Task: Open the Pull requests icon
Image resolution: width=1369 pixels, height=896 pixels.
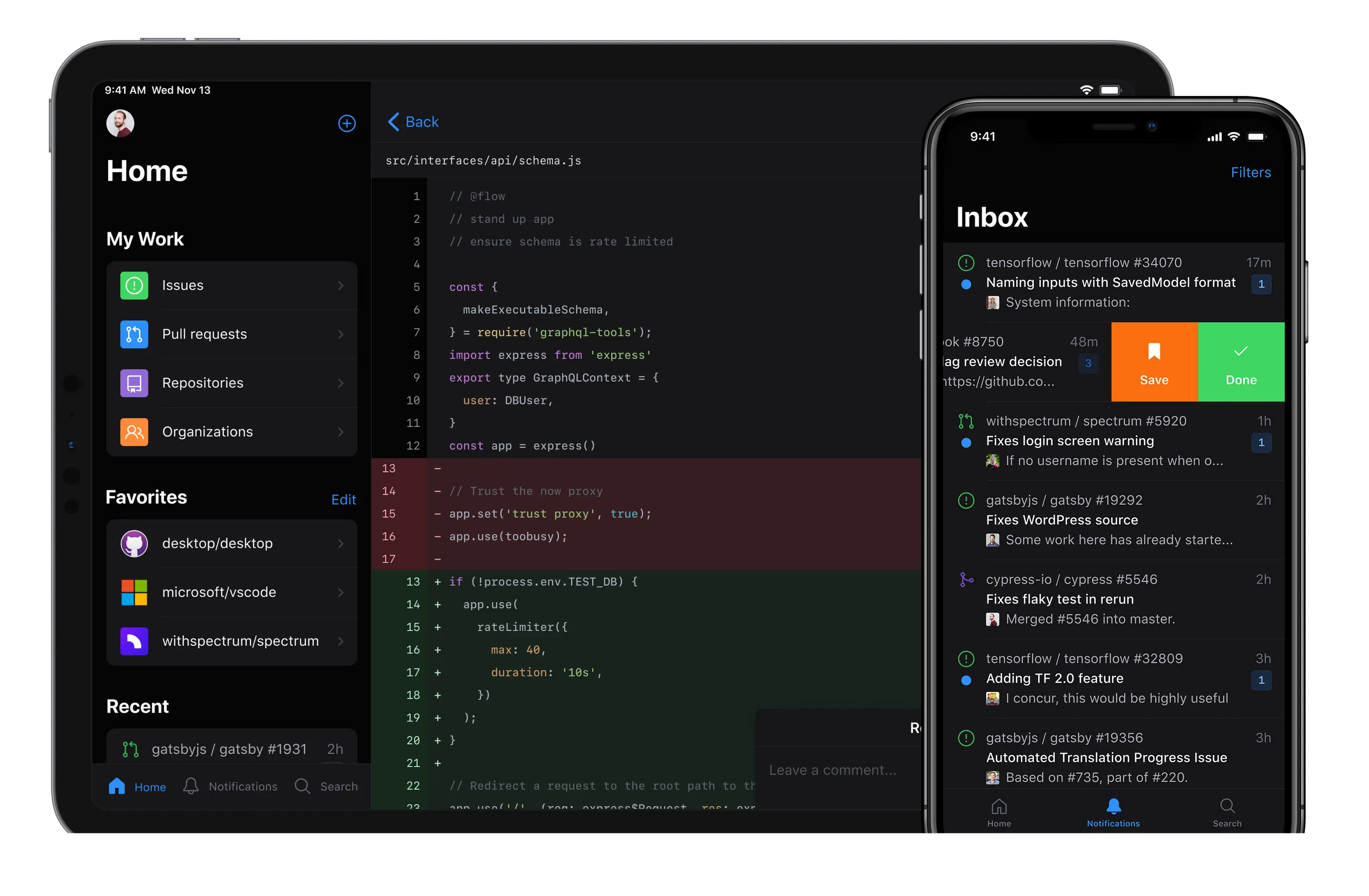Action: (x=134, y=334)
